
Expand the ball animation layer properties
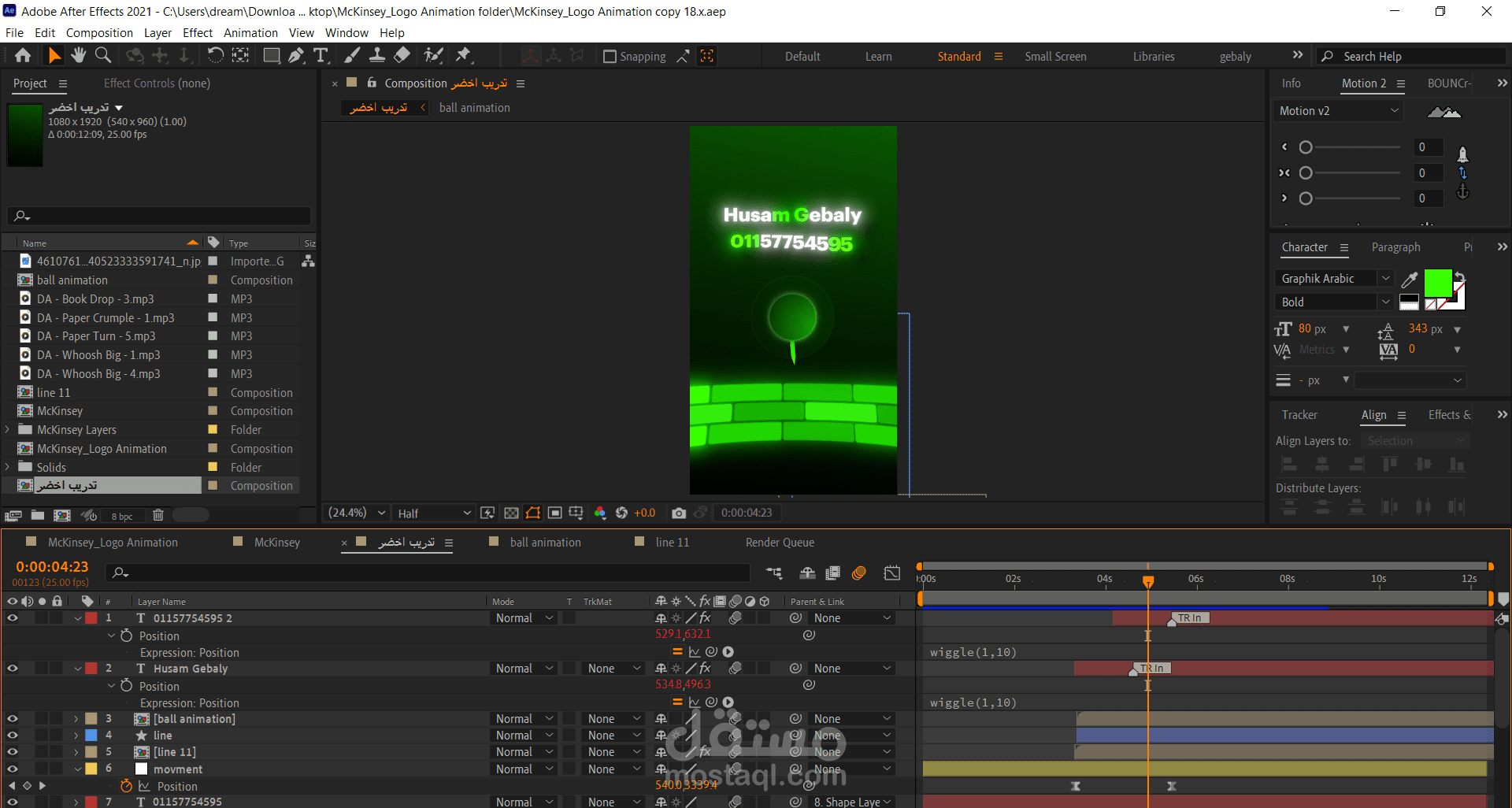tap(76, 719)
